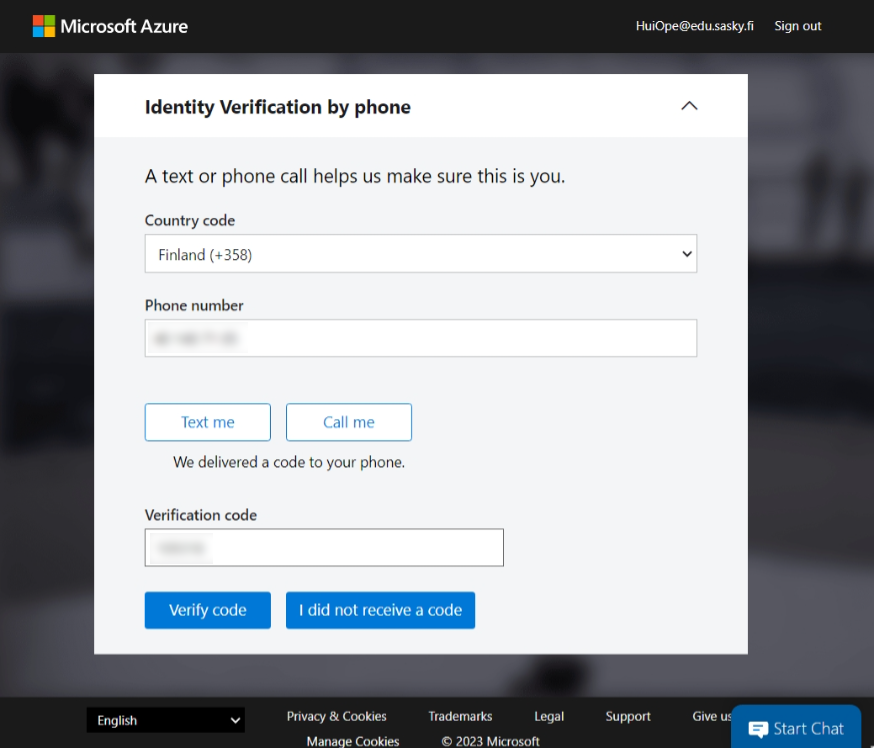
Task: Click the © 2023 Microsoft text
Action: (491, 741)
